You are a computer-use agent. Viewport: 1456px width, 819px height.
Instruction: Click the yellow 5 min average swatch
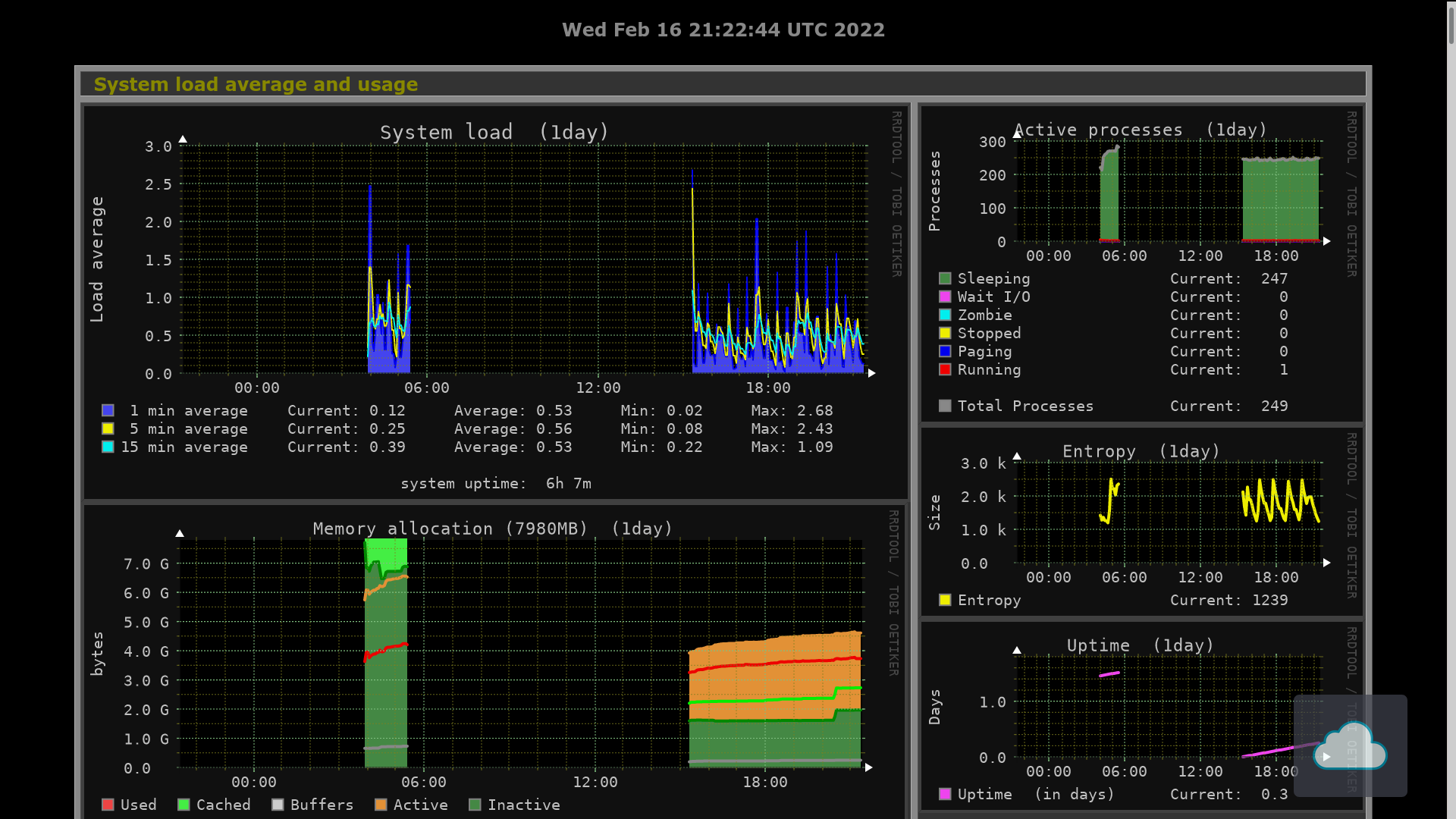[108, 428]
